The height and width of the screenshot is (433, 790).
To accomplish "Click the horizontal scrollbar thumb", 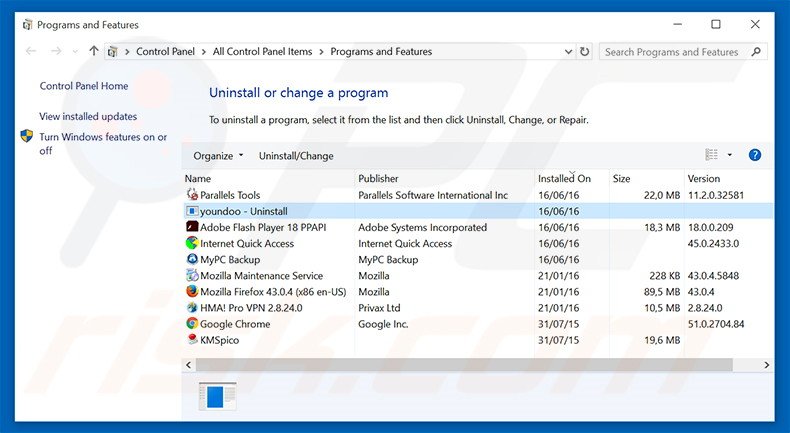I will pyautogui.click(x=464, y=364).
